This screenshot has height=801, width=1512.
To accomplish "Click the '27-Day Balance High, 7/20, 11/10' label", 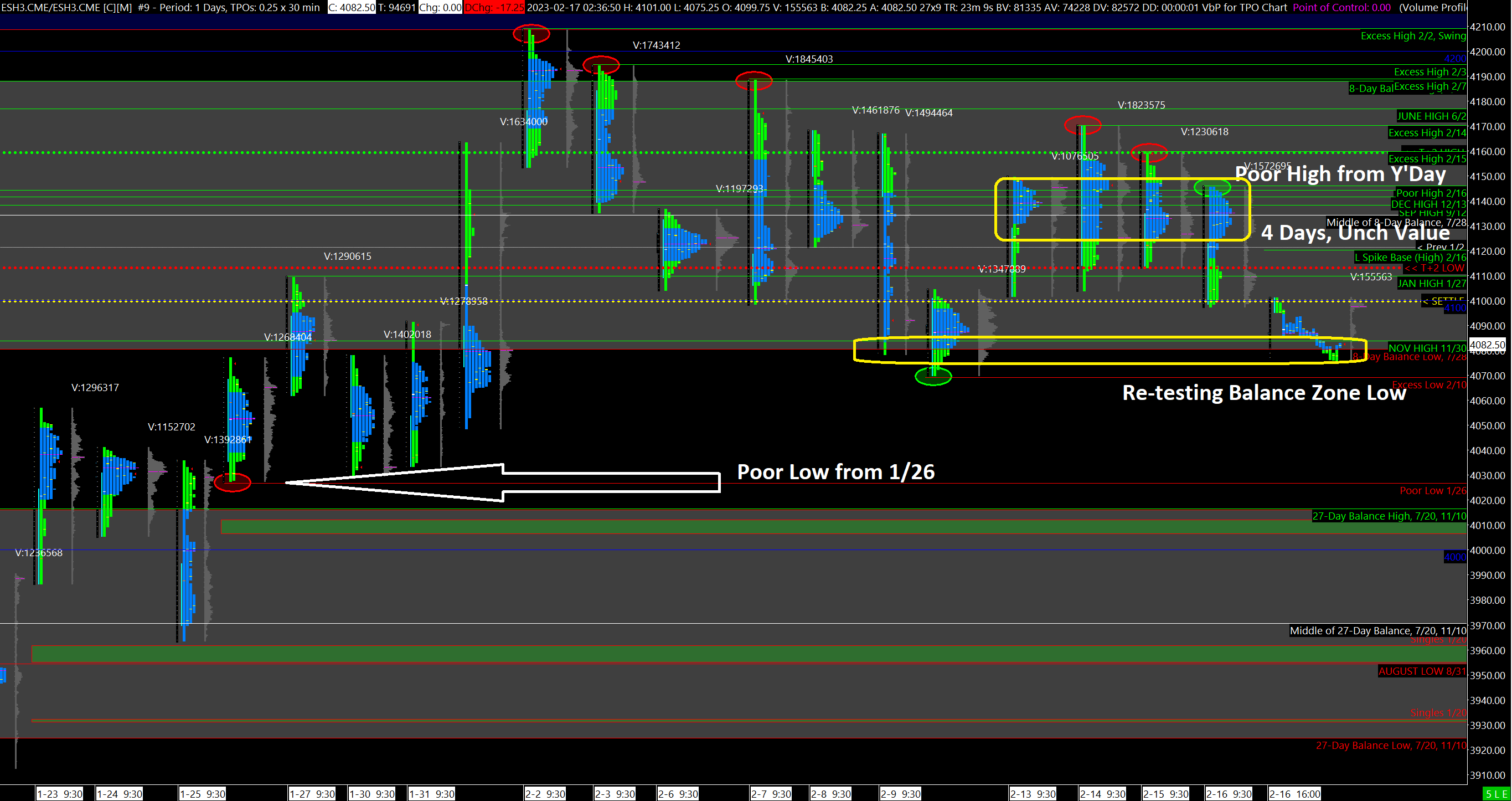I will (x=1389, y=516).
